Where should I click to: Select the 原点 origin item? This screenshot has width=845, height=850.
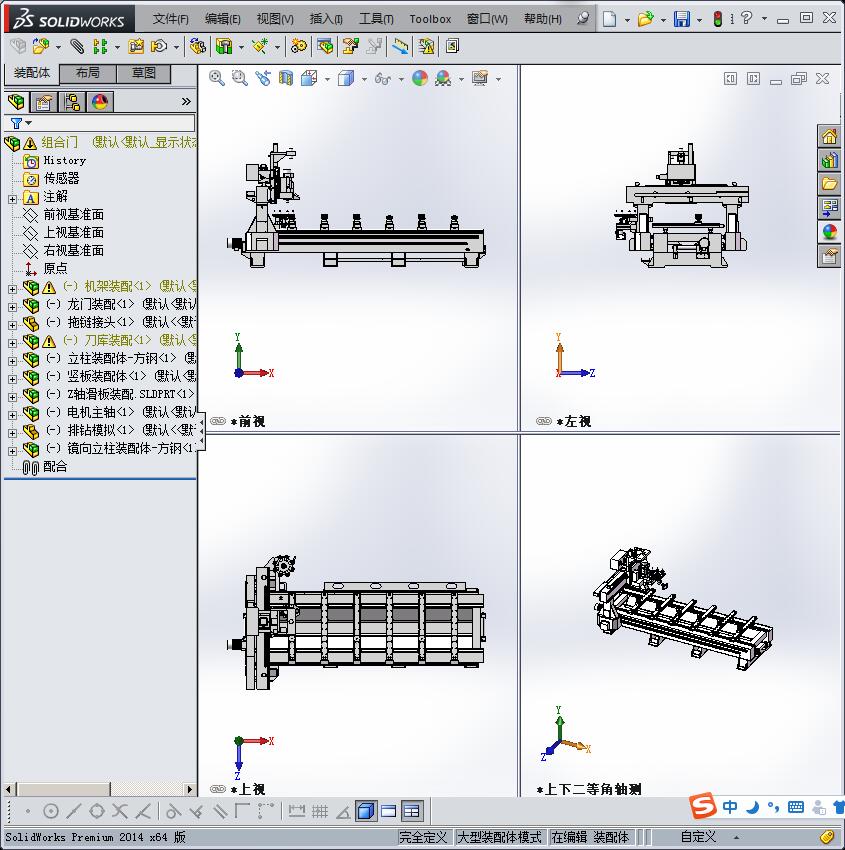coord(55,268)
